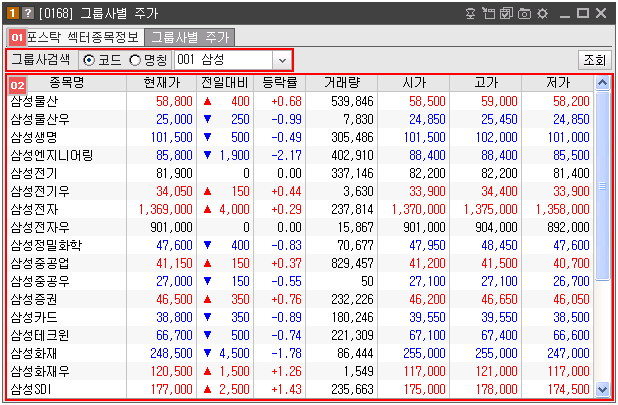Click 삼성화재우 change value 1,500
Viewport: 618px width, 405px height.
coord(235,372)
